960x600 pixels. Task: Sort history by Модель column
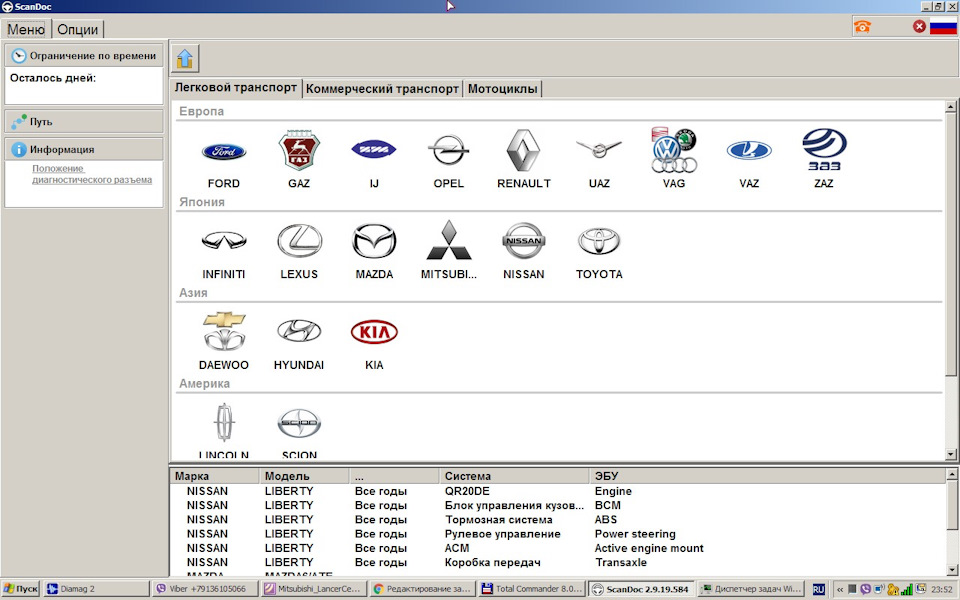coord(304,476)
